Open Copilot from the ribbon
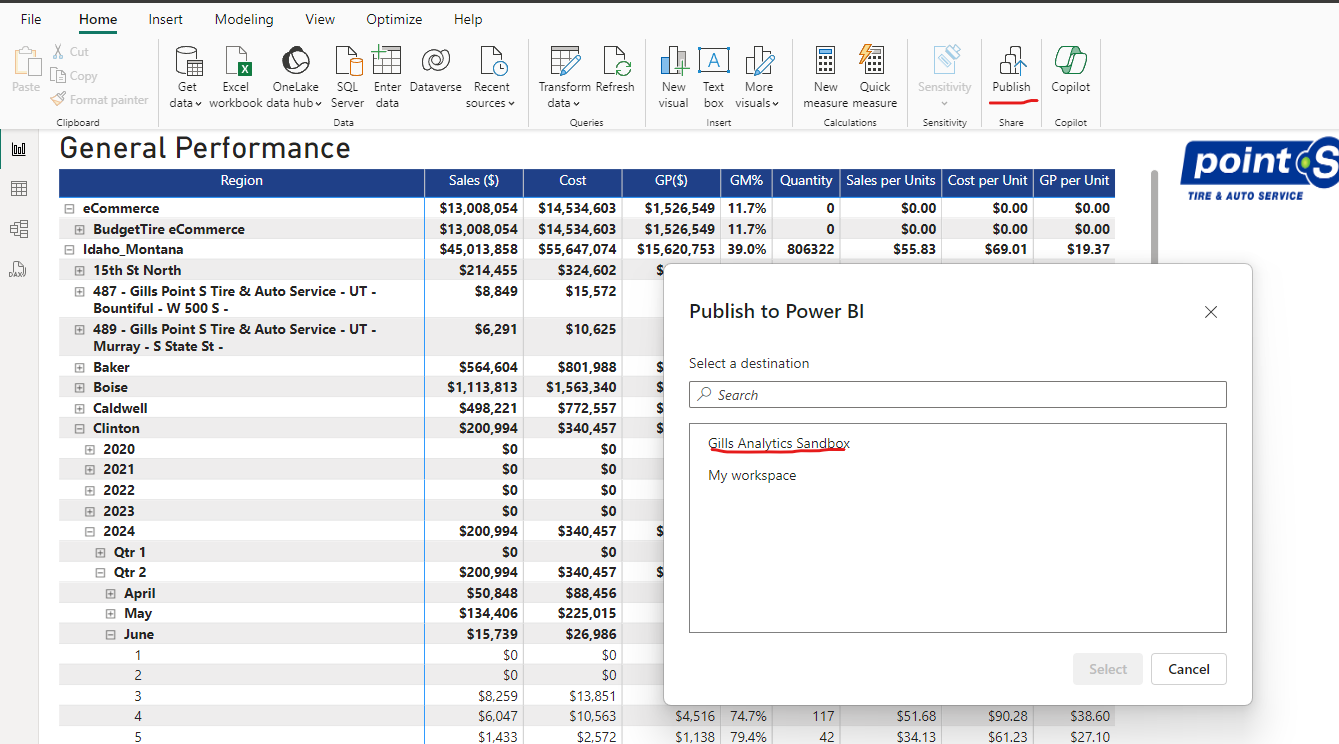The image size is (1339, 744). (x=1071, y=70)
